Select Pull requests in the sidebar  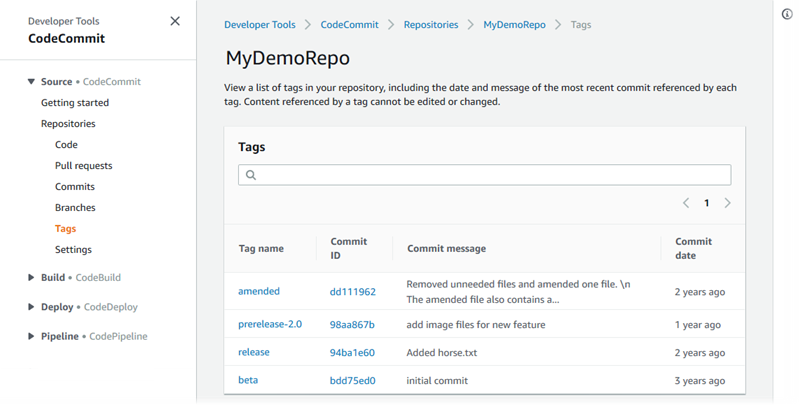pyautogui.click(x=83, y=166)
